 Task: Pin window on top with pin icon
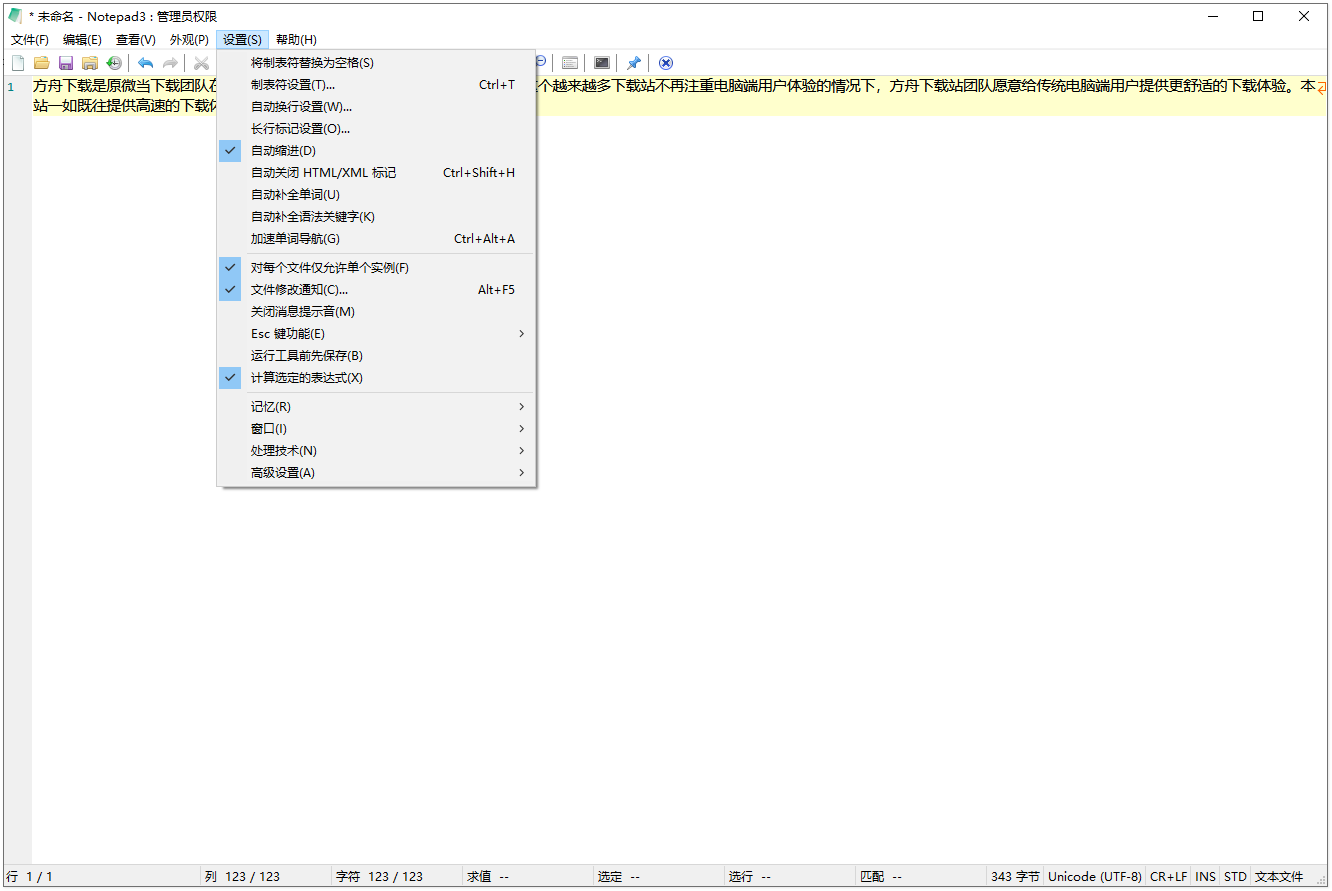coord(633,62)
